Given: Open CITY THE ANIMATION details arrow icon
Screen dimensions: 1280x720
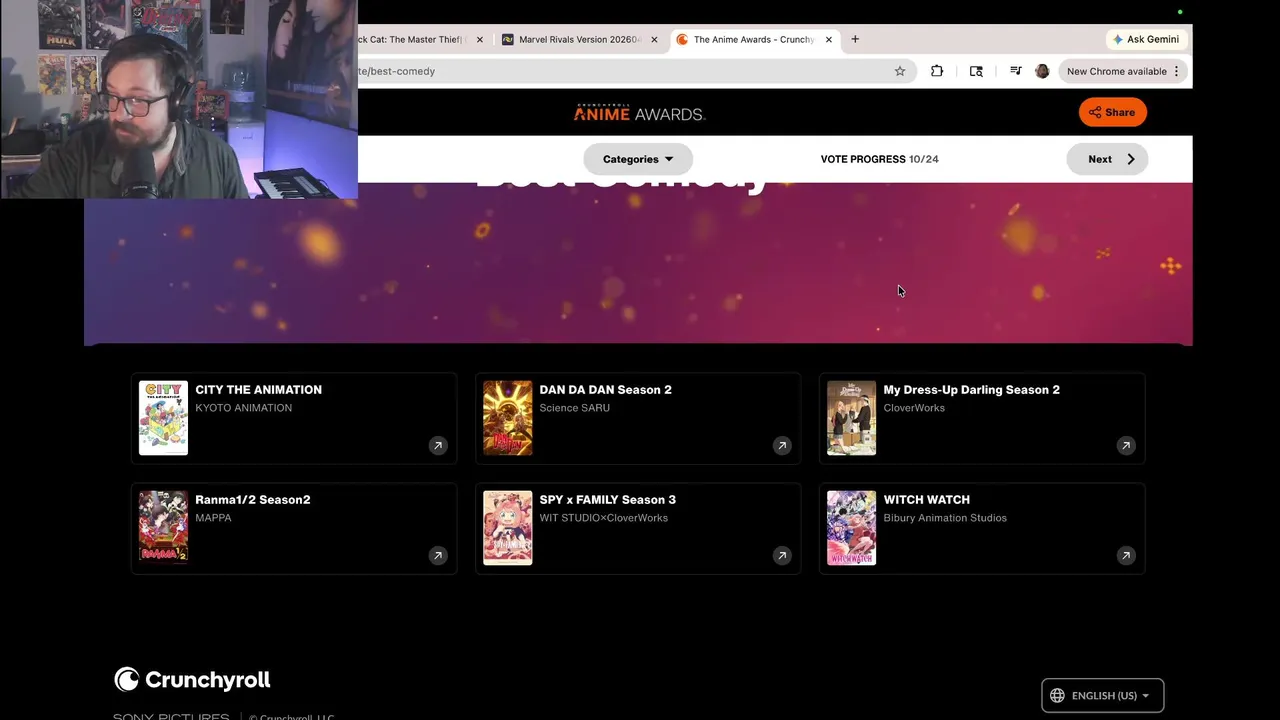Looking at the screenshot, I should (438, 446).
